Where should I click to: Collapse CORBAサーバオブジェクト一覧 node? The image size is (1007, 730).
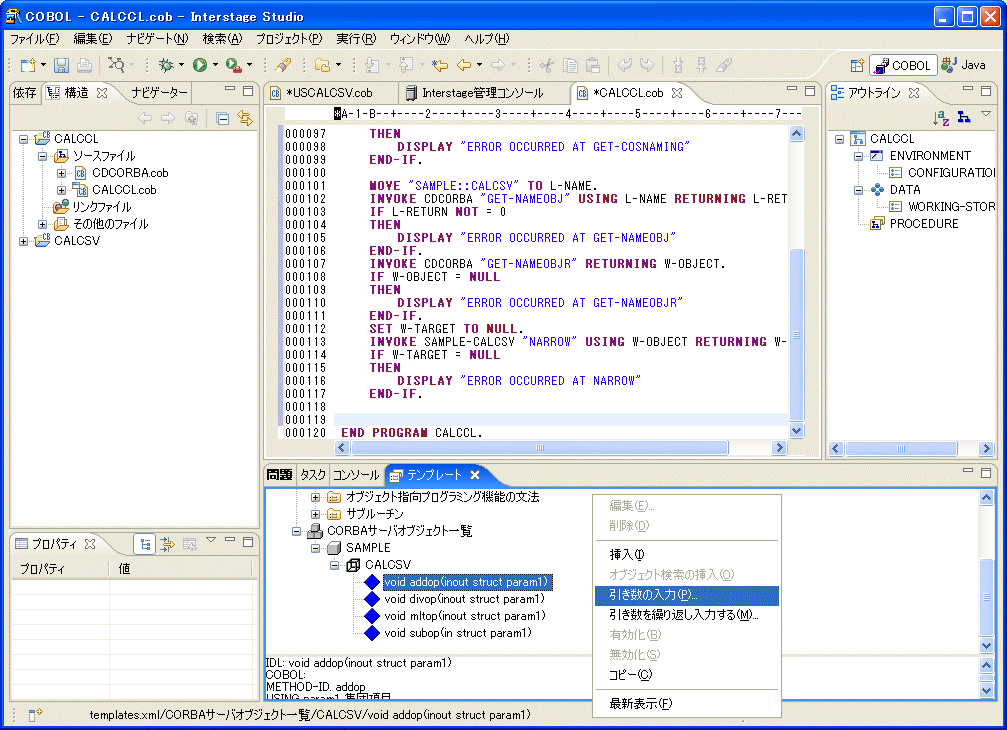pyautogui.click(x=296, y=532)
